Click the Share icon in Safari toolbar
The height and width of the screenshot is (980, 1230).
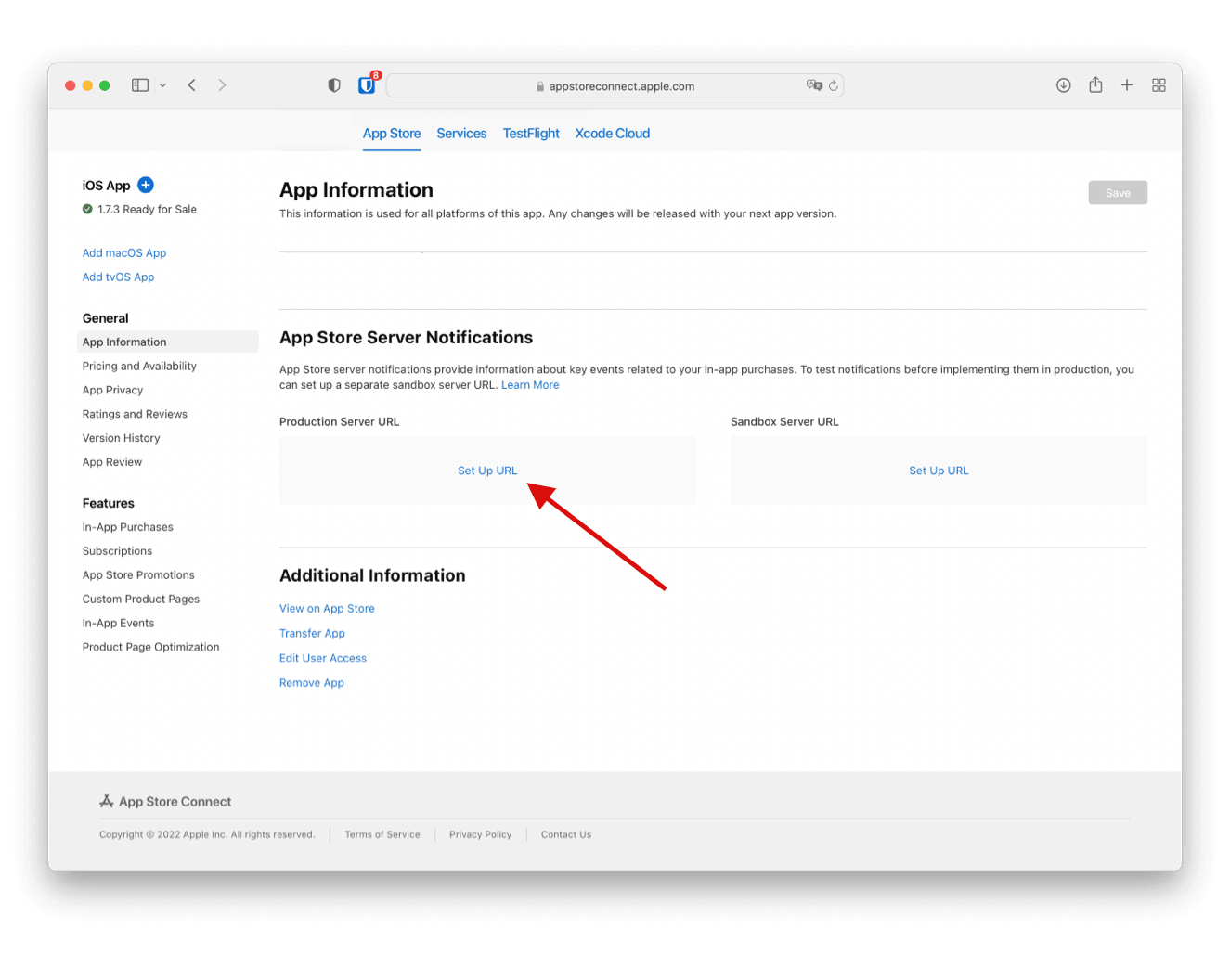pos(1095,84)
